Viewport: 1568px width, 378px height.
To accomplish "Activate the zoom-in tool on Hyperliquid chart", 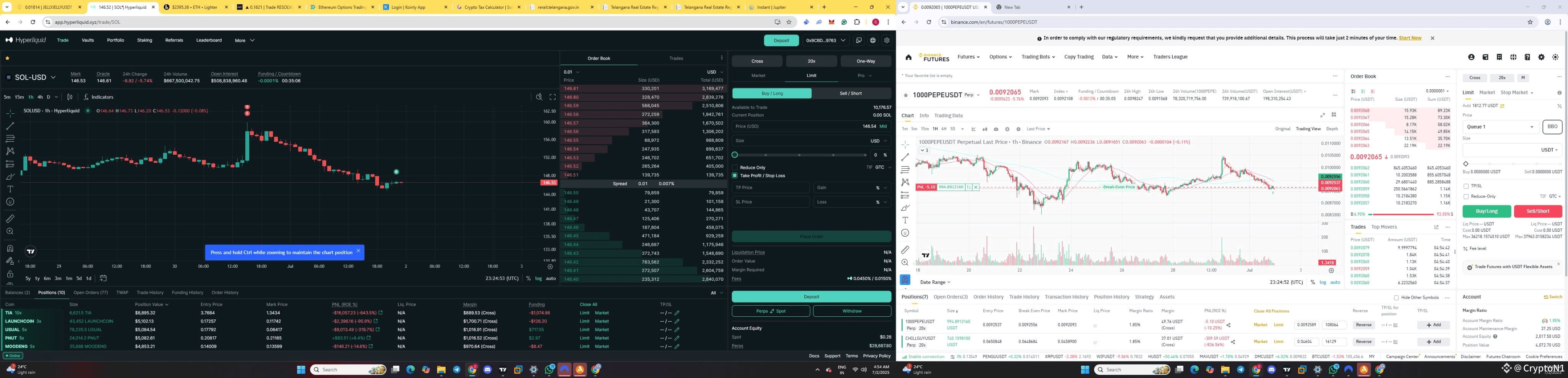I will coord(10,231).
